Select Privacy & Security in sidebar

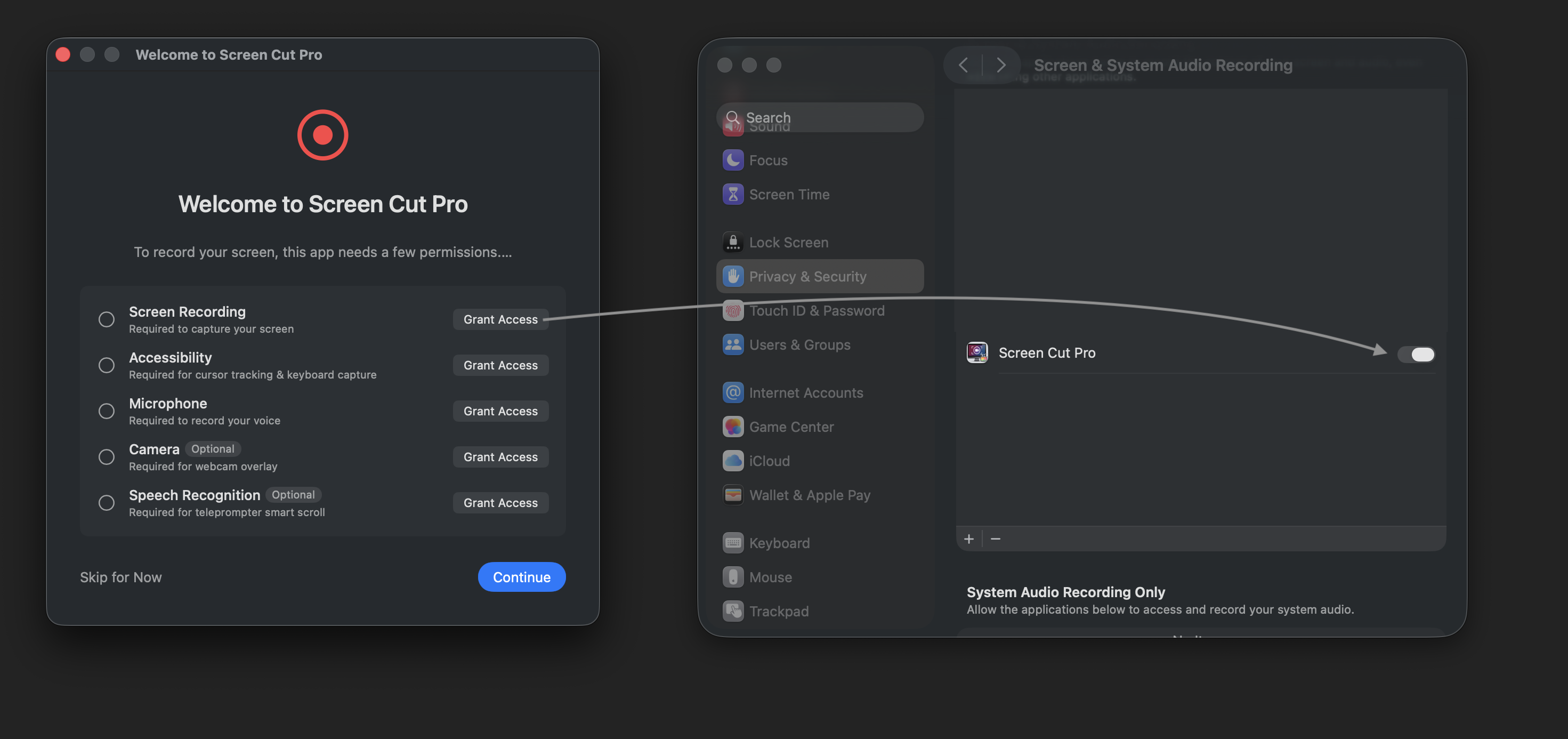(820, 276)
